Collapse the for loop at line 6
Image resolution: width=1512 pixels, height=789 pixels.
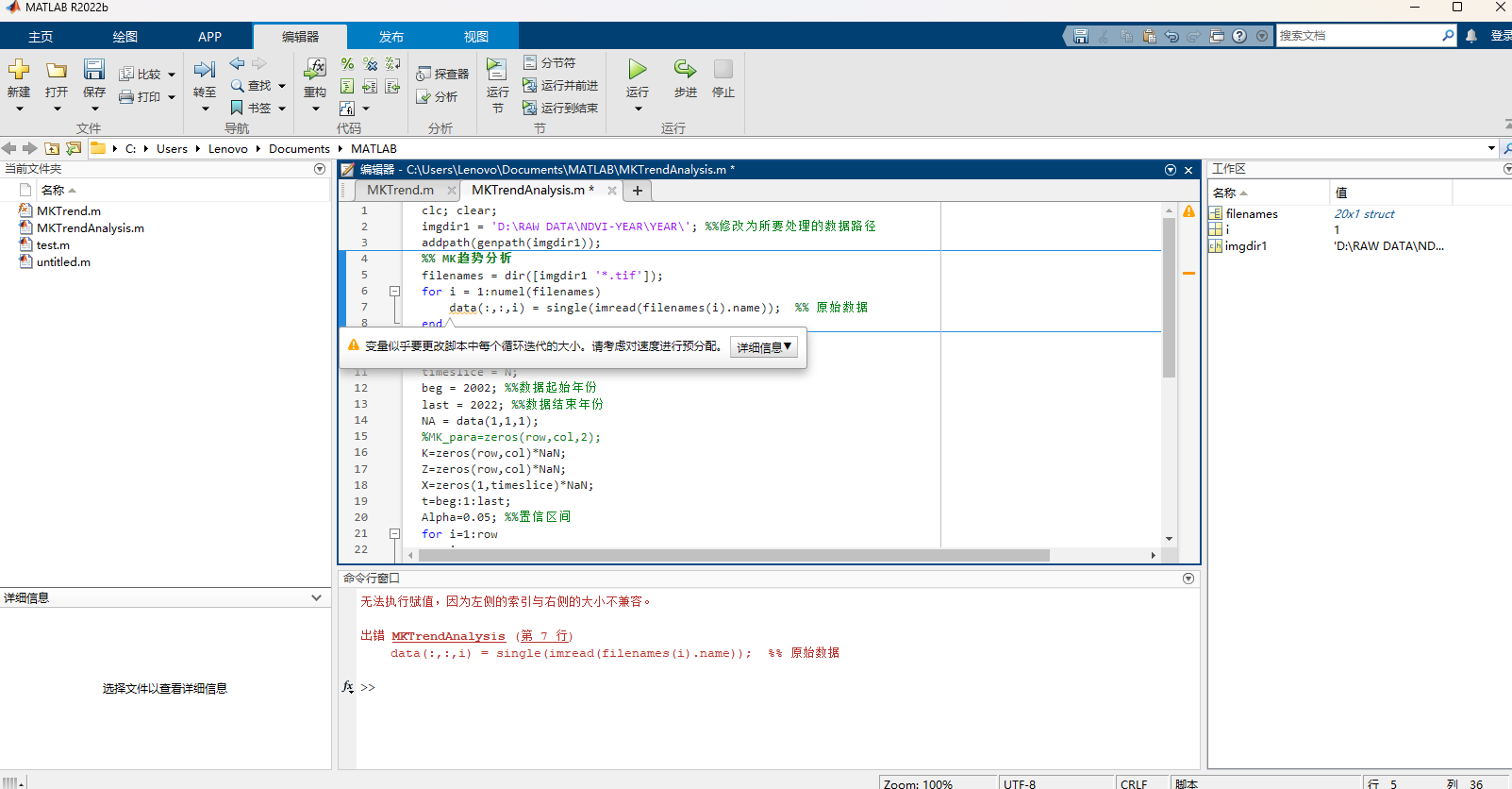[395, 292]
